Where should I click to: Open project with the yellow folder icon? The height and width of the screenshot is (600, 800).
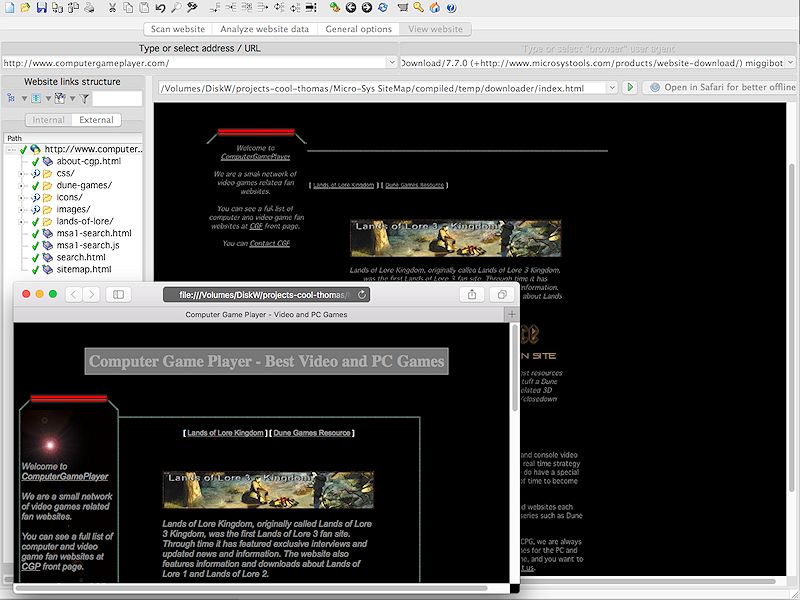click(26, 8)
